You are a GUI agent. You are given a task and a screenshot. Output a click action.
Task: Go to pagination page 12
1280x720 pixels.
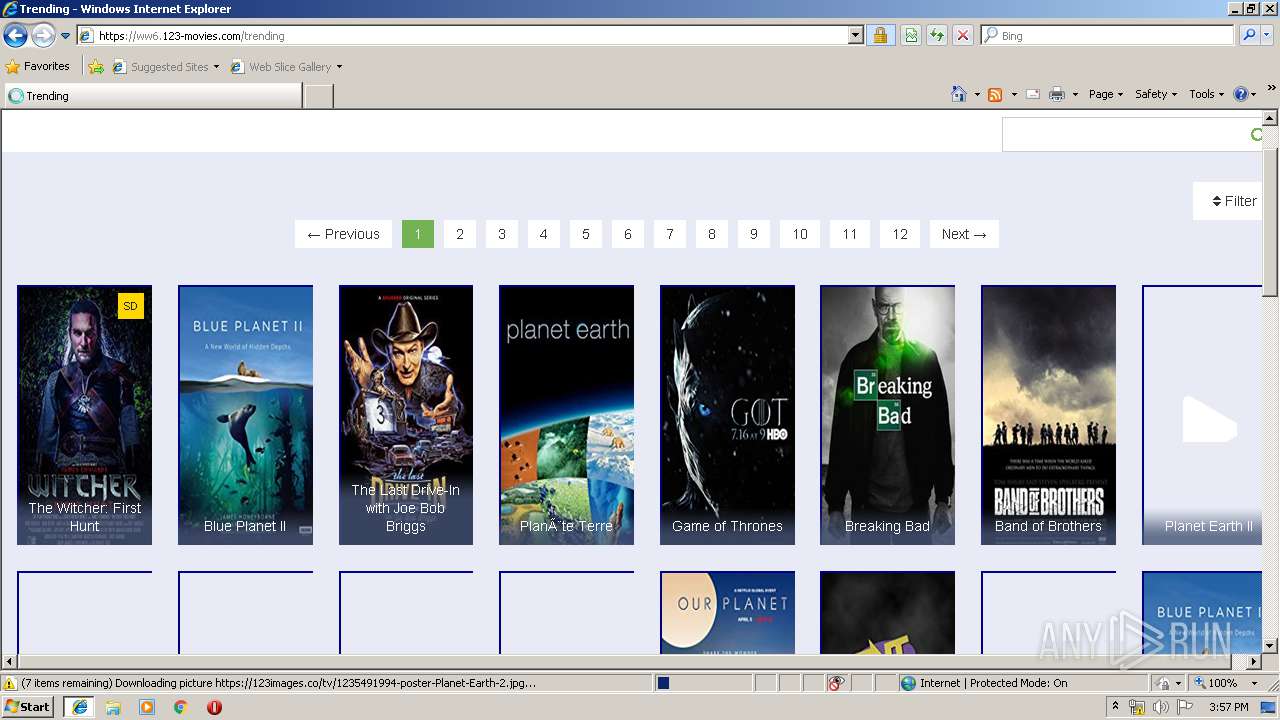pyautogui.click(x=900, y=234)
